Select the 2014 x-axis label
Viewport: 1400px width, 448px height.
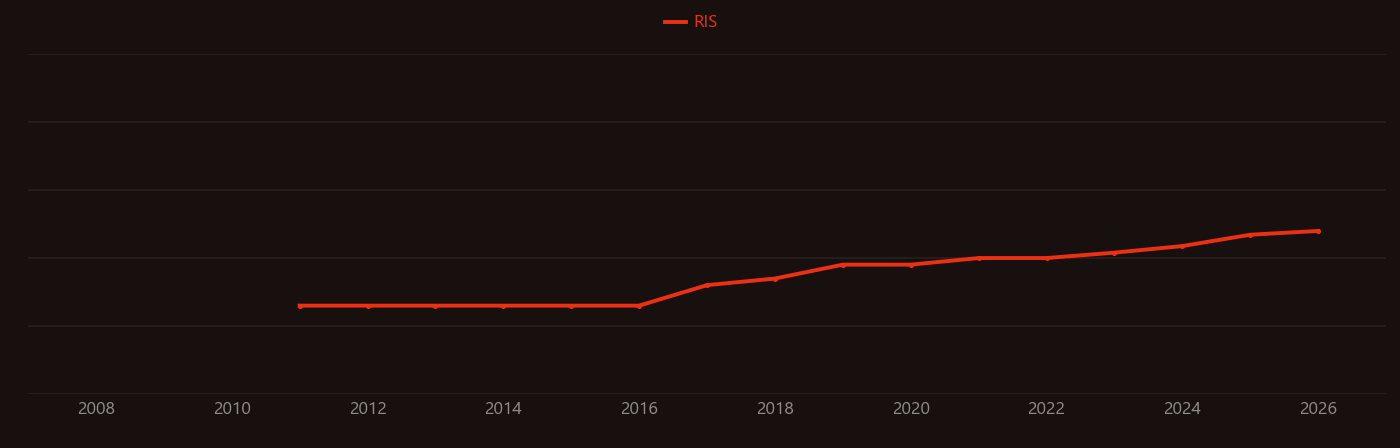coord(503,409)
